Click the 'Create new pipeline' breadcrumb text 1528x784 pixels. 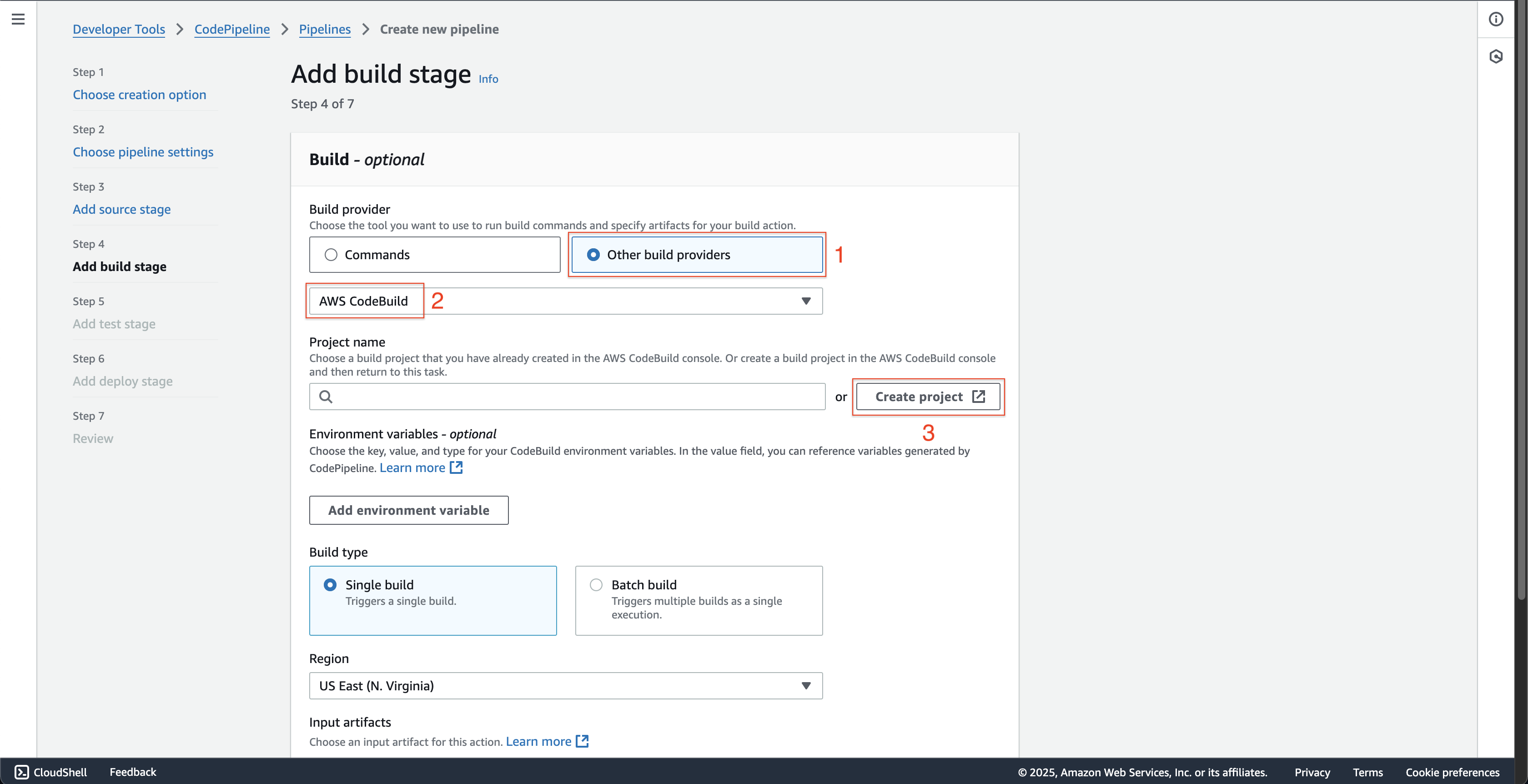[439, 29]
